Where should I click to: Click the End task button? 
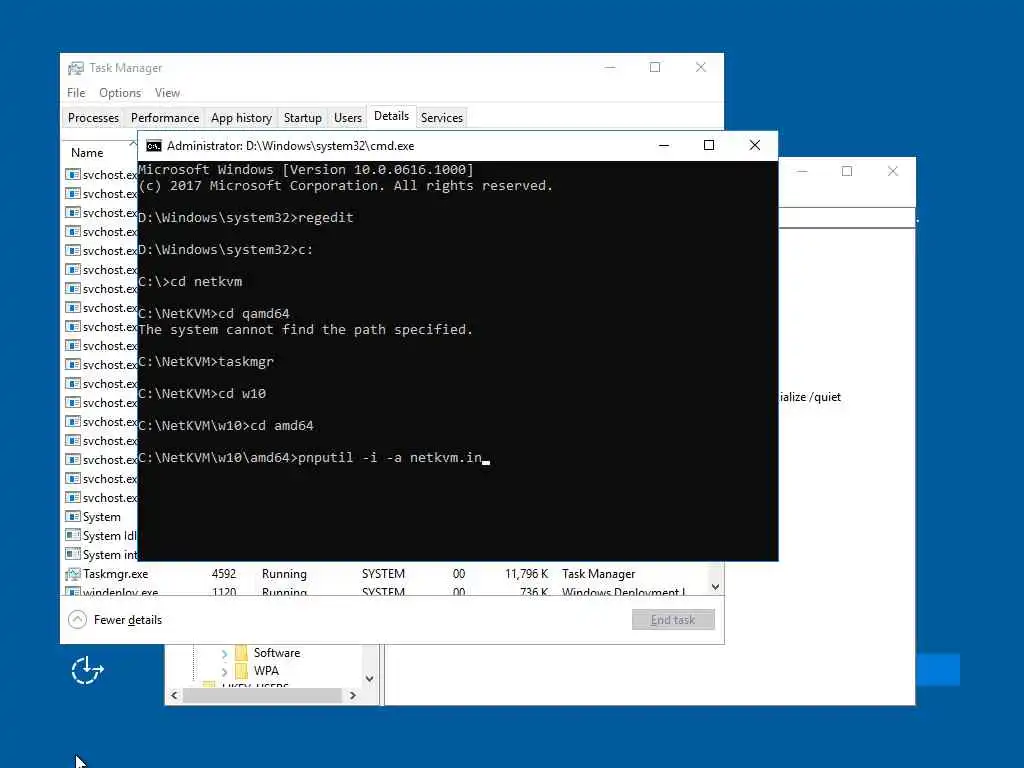(x=673, y=620)
